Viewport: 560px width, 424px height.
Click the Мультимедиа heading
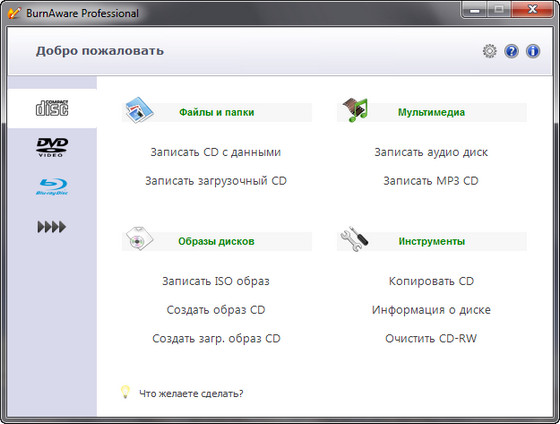pos(431,113)
